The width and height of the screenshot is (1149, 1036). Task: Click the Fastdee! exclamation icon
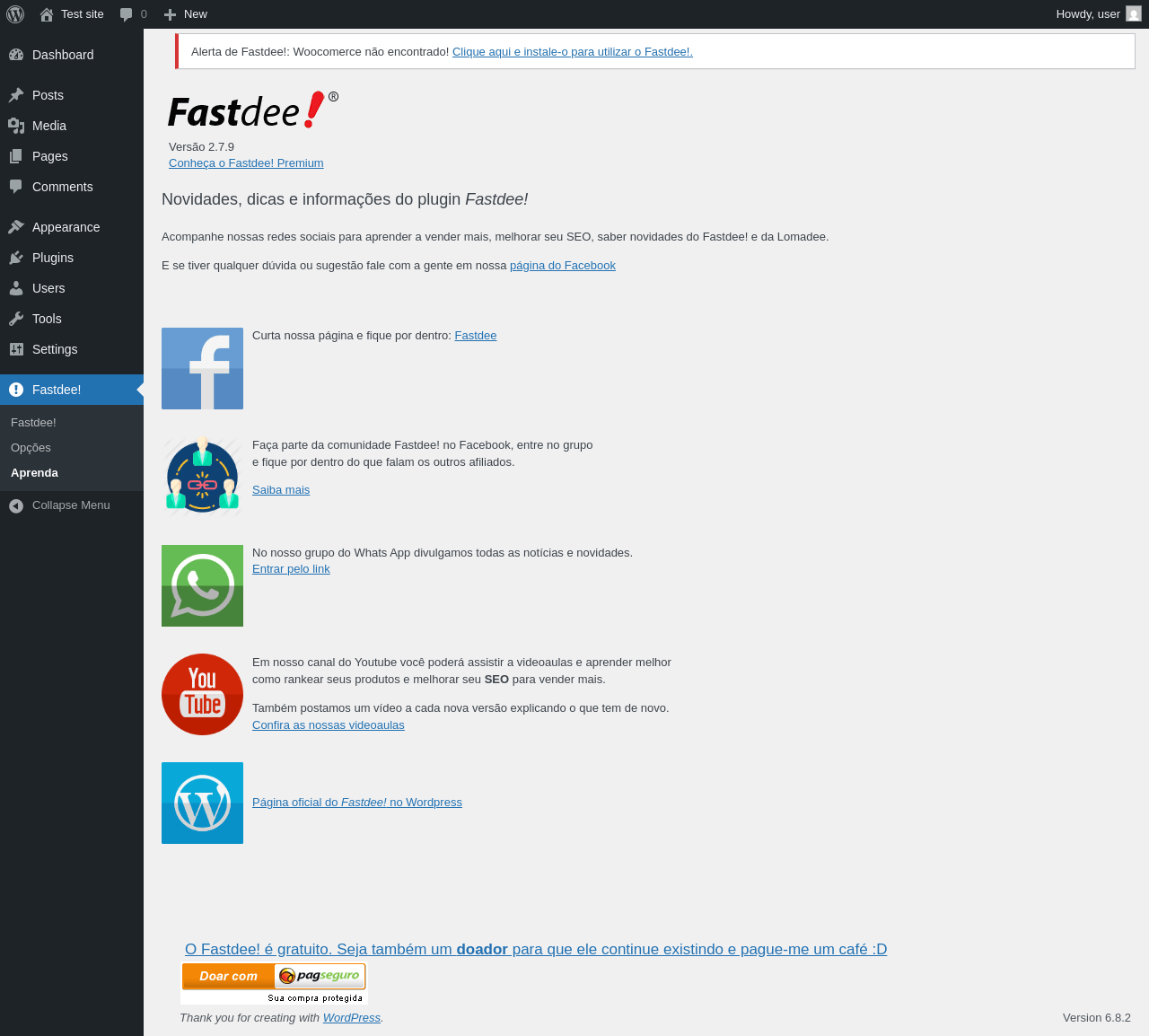point(16,390)
